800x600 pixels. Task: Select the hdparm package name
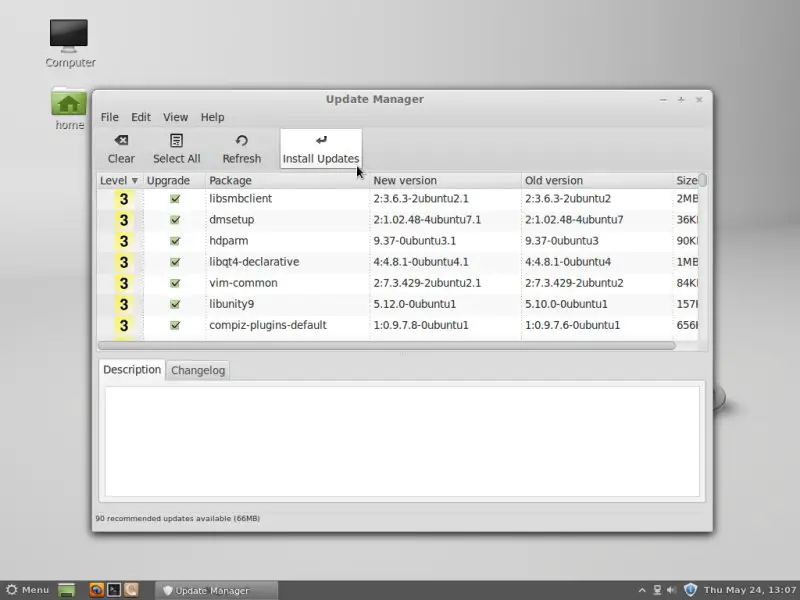tap(229, 240)
